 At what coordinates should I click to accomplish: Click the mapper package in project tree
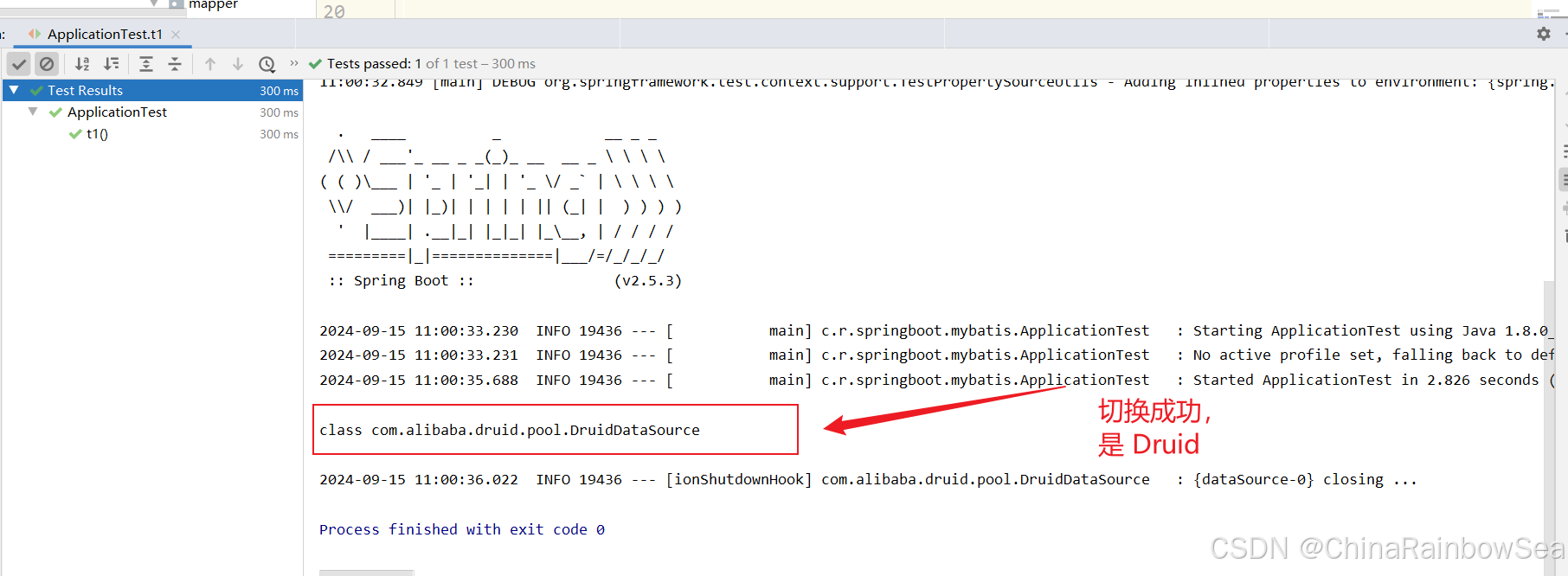[x=213, y=4]
